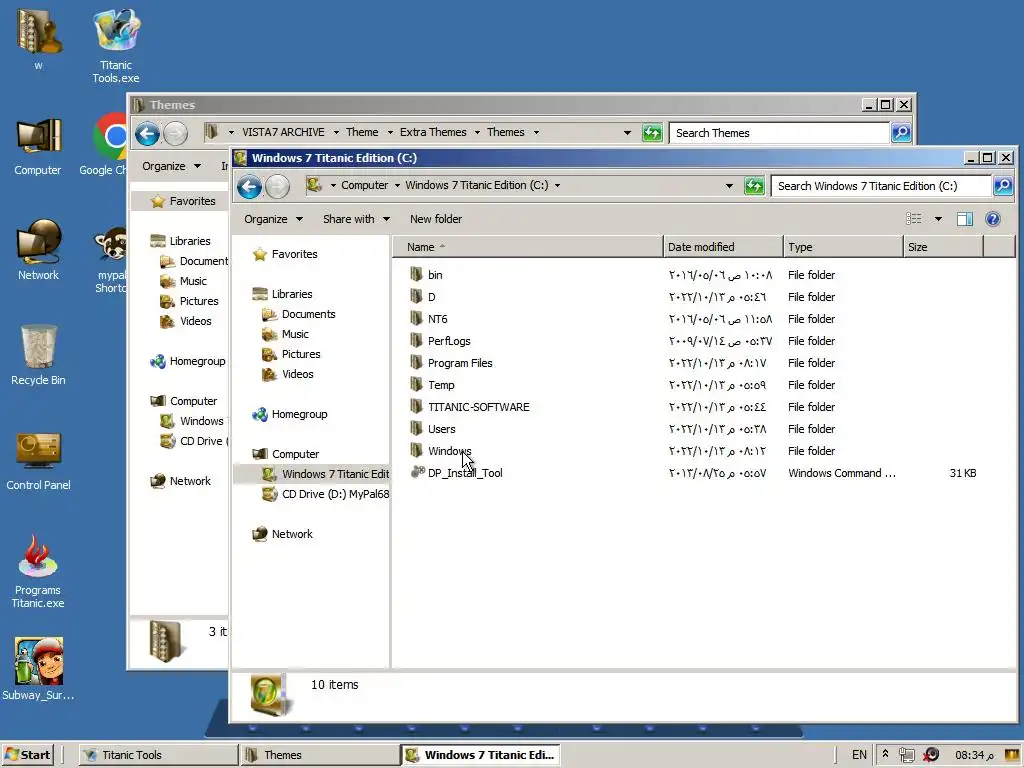Open the Share with dropdown
This screenshot has height=768, width=1024.
click(x=356, y=219)
